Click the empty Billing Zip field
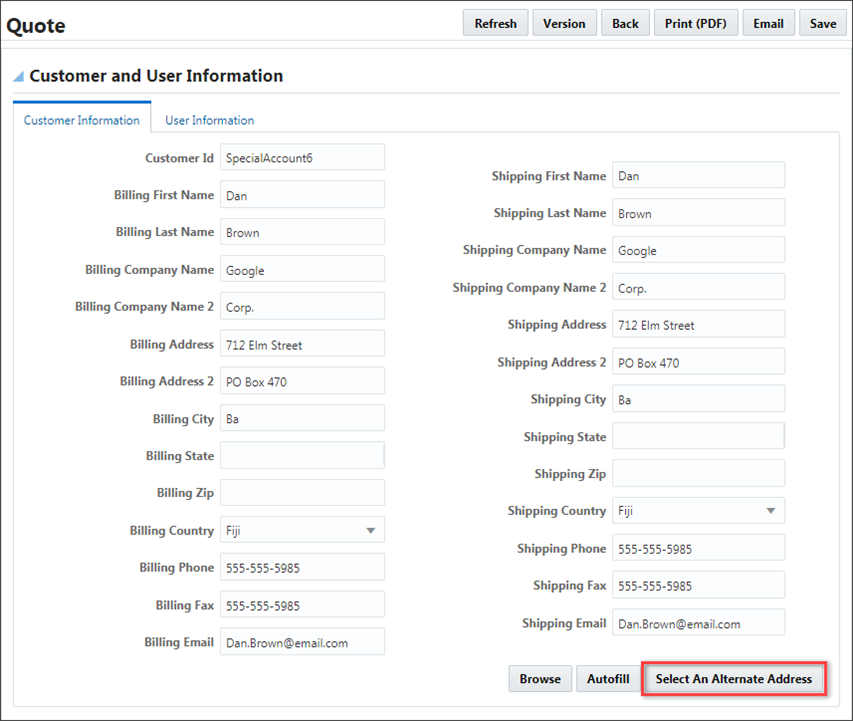 pyautogui.click(x=302, y=492)
